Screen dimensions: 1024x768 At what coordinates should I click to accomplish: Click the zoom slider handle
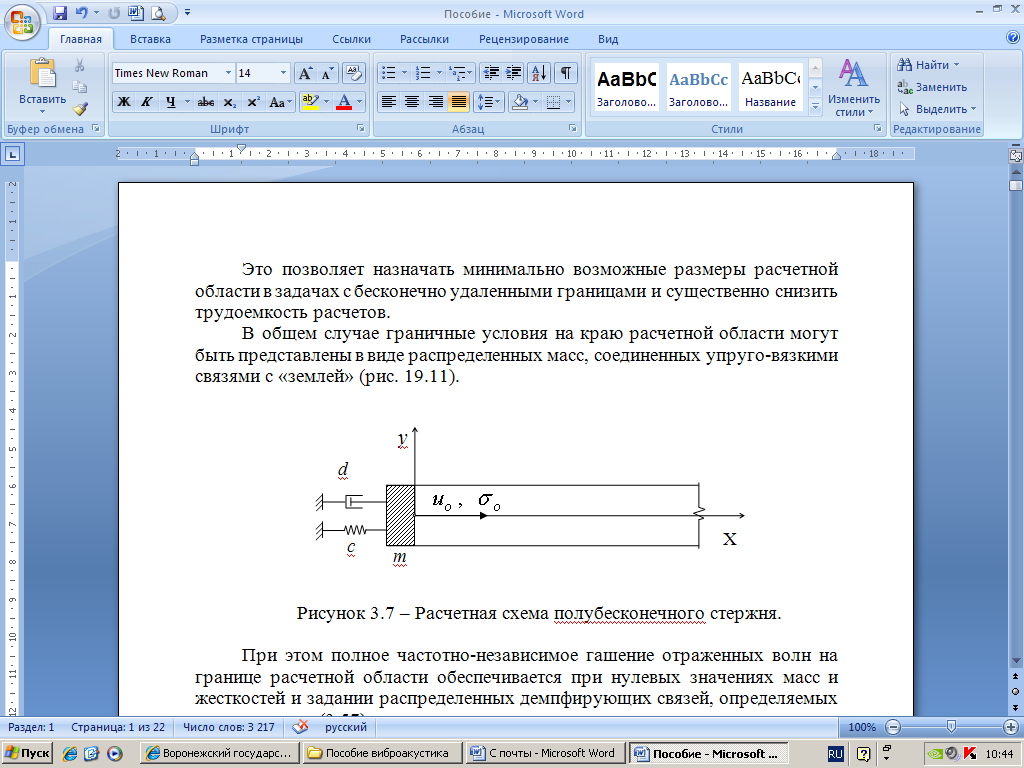951,727
